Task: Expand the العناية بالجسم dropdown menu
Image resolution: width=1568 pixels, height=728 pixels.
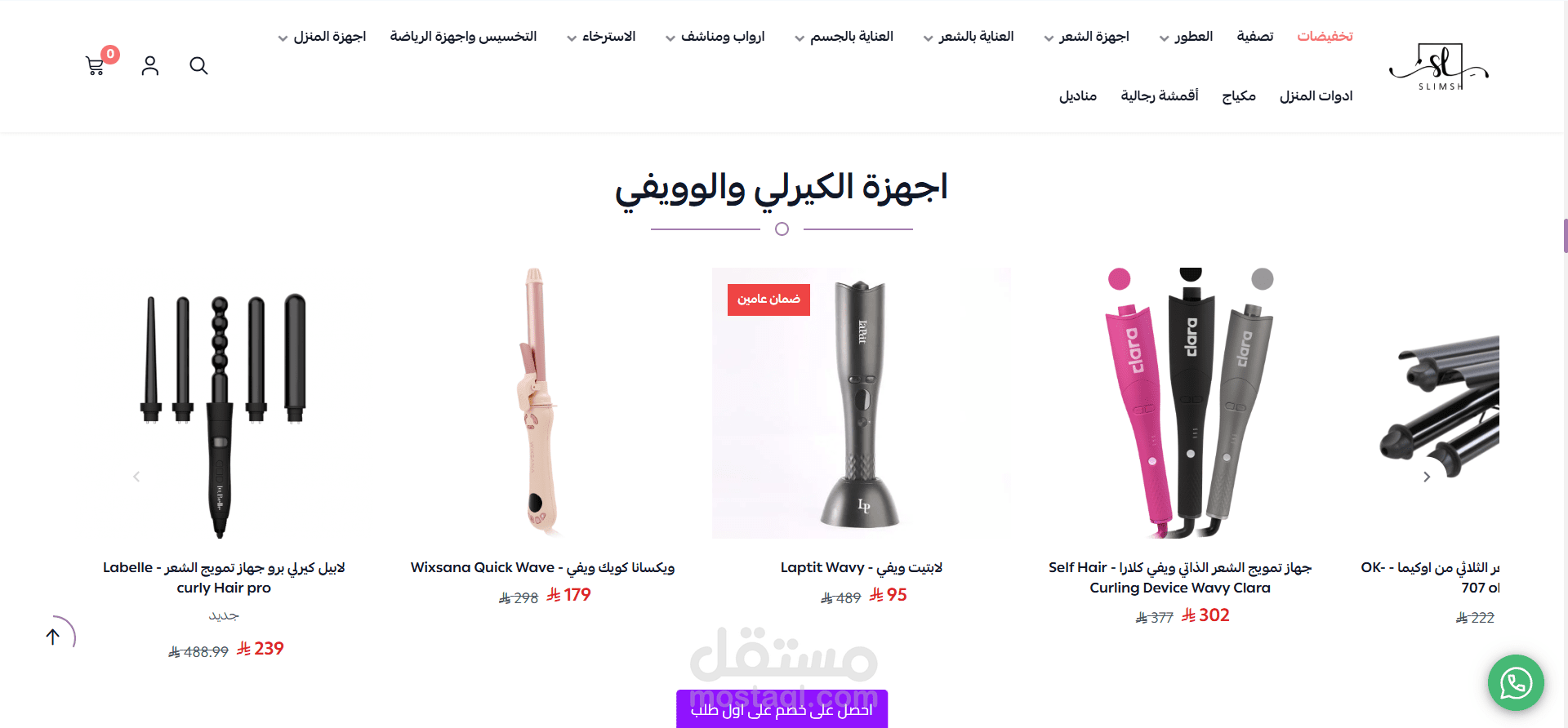Action: click(x=844, y=37)
